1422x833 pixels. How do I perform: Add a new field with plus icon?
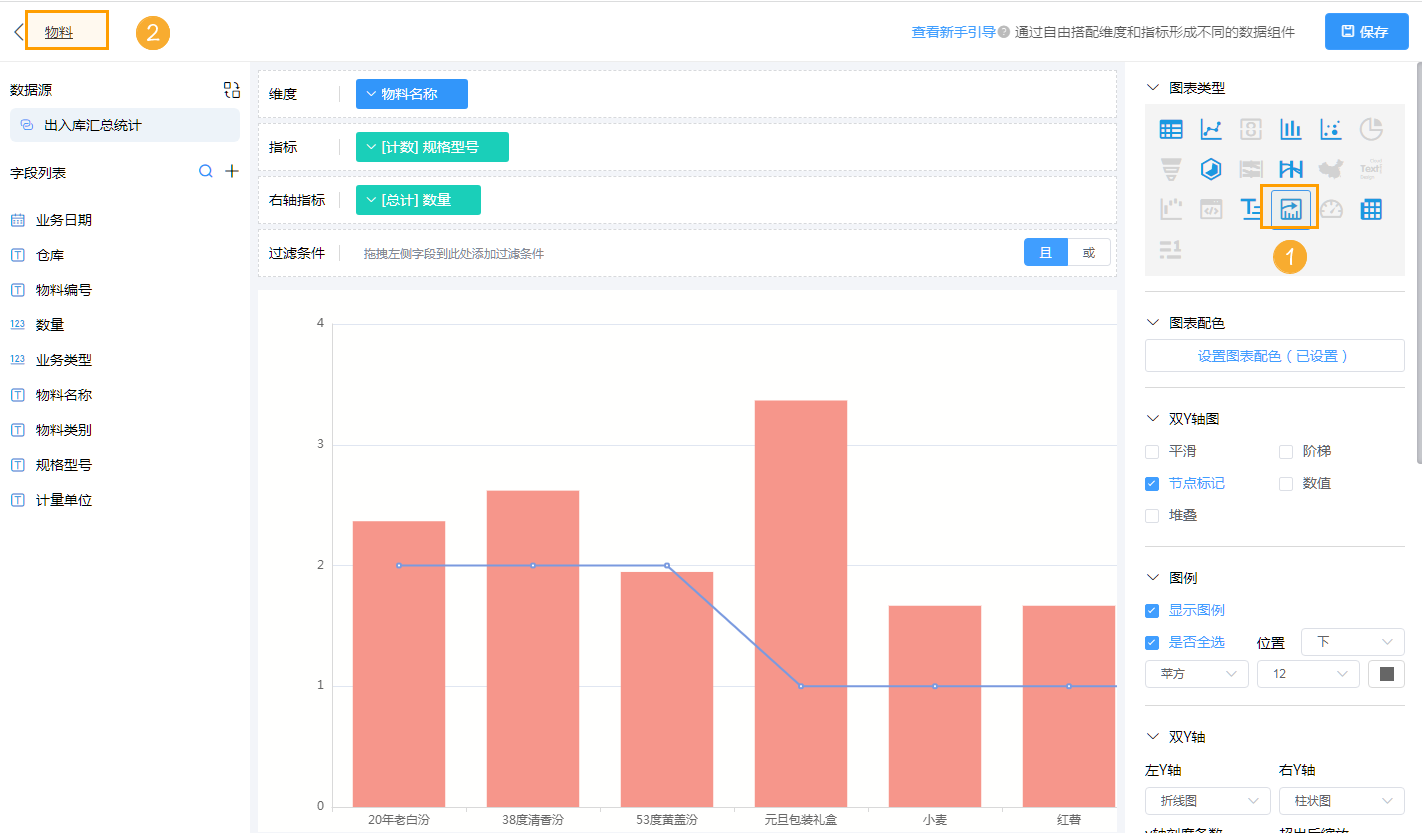tap(232, 172)
